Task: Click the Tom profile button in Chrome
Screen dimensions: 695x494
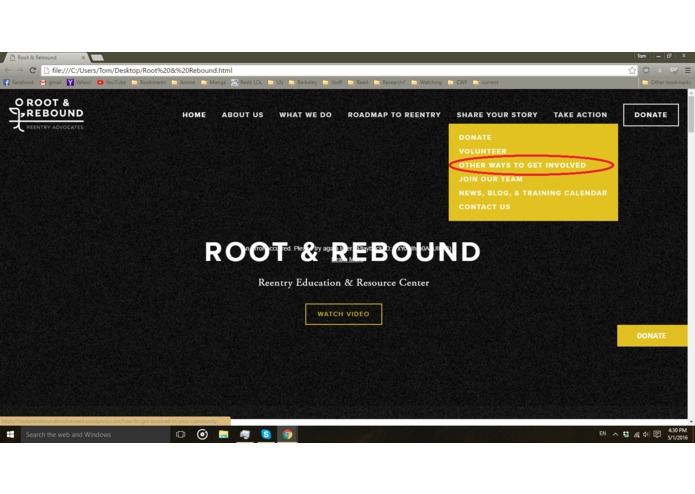Action: point(641,56)
